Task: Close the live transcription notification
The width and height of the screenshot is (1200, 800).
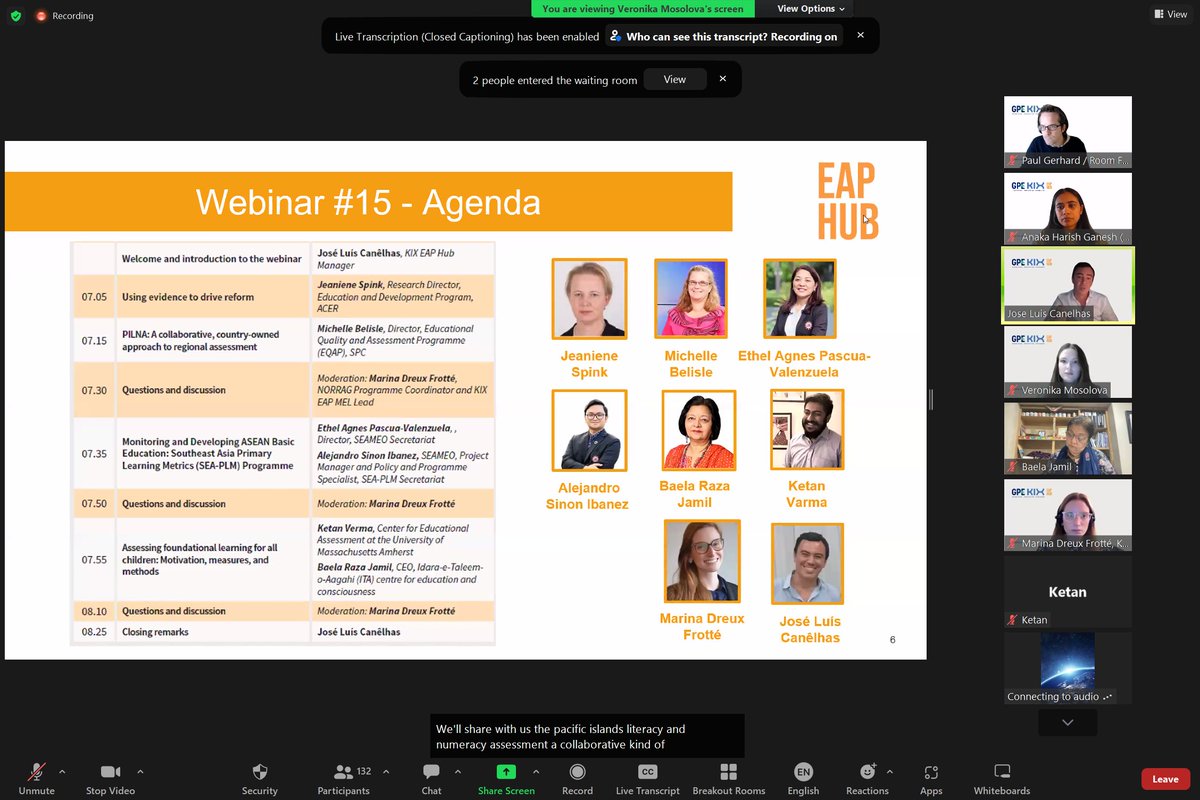Action: click(x=860, y=36)
